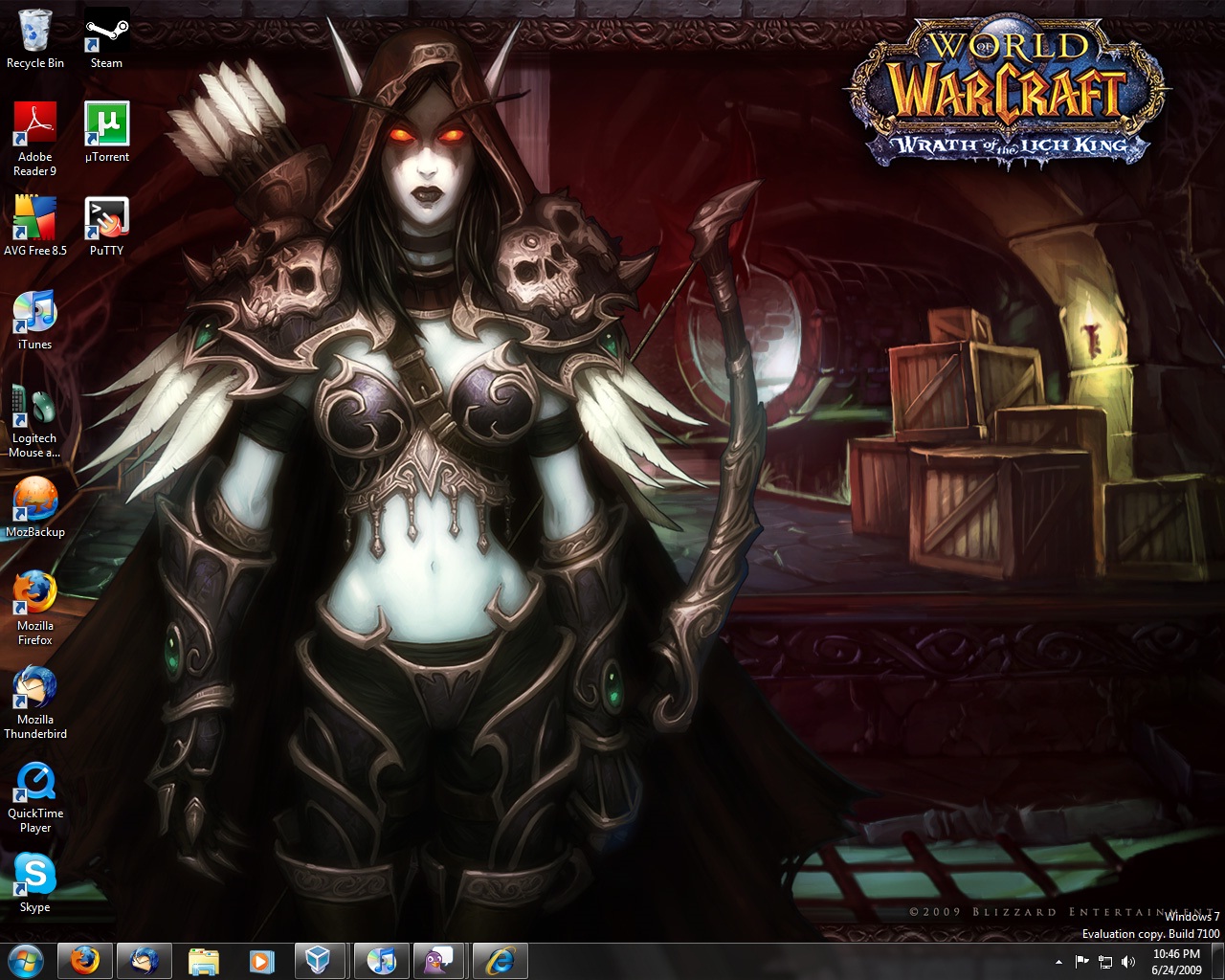Image resolution: width=1225 pixels, height=980 pixels.
Task: Select the QuickTime Player desktop icon
Action: (35, 796)
